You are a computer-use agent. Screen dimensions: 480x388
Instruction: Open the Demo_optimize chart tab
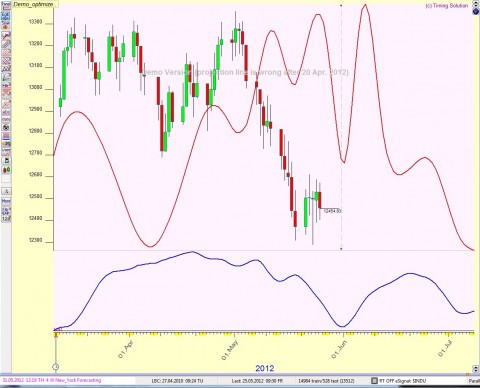coord(33,4)
